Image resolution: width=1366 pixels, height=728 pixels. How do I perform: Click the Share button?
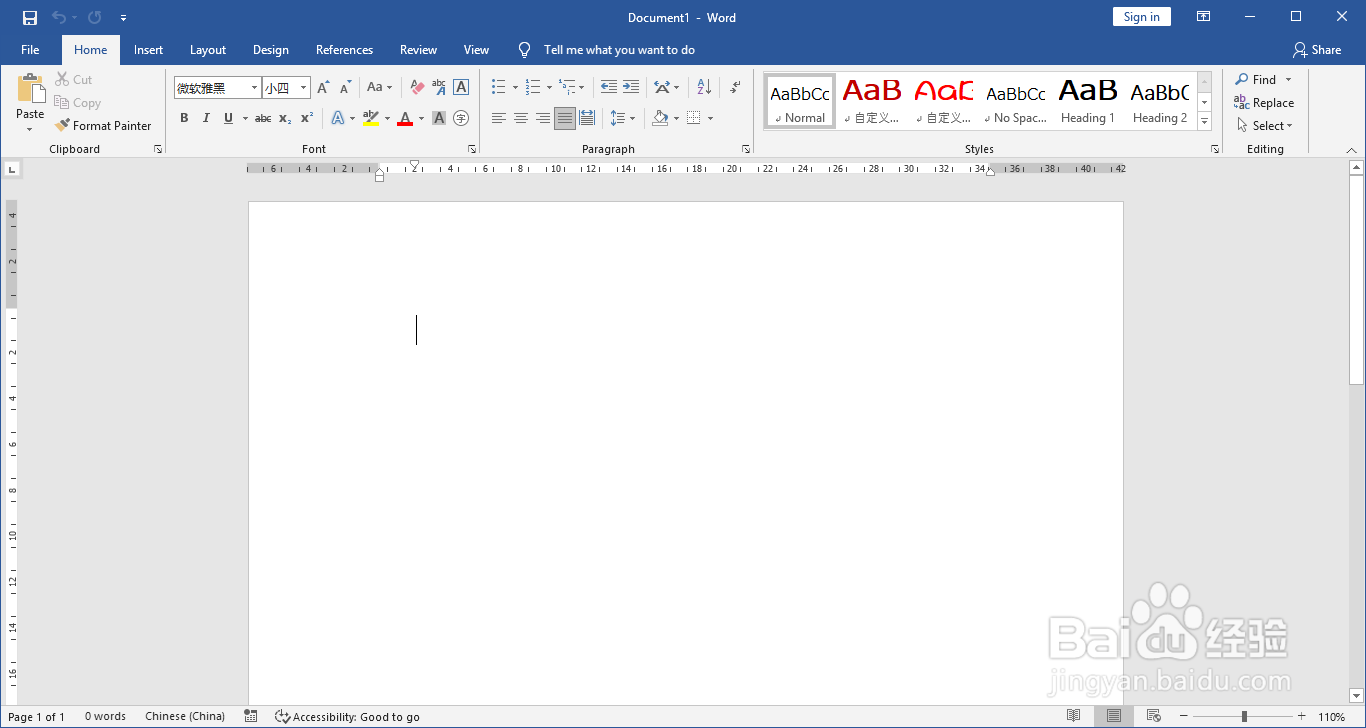(x=1316, y=50)
